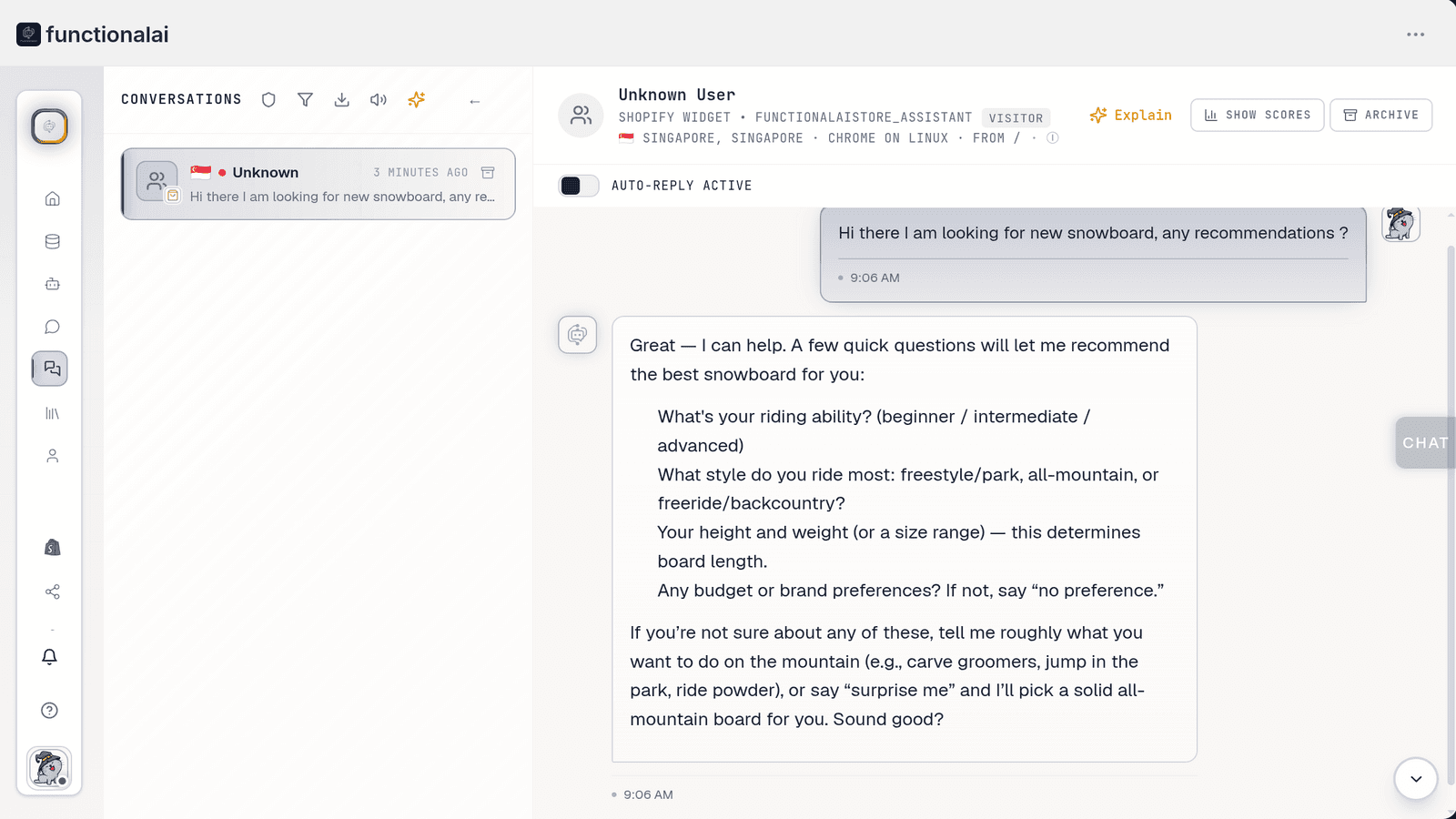Toggle the Auto-Reply Active switch
The image size is (1456, 819).
[x=578, y=186]
